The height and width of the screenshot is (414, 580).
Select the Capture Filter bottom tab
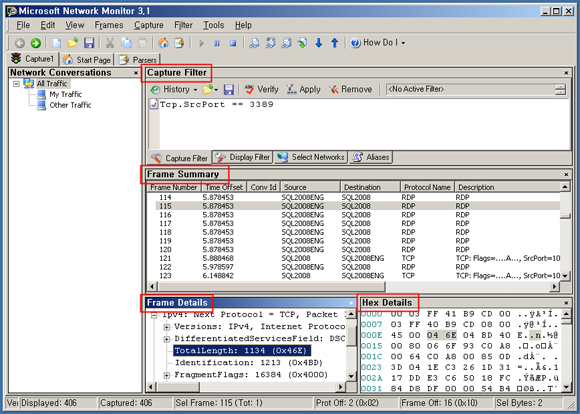click(179, 158)
